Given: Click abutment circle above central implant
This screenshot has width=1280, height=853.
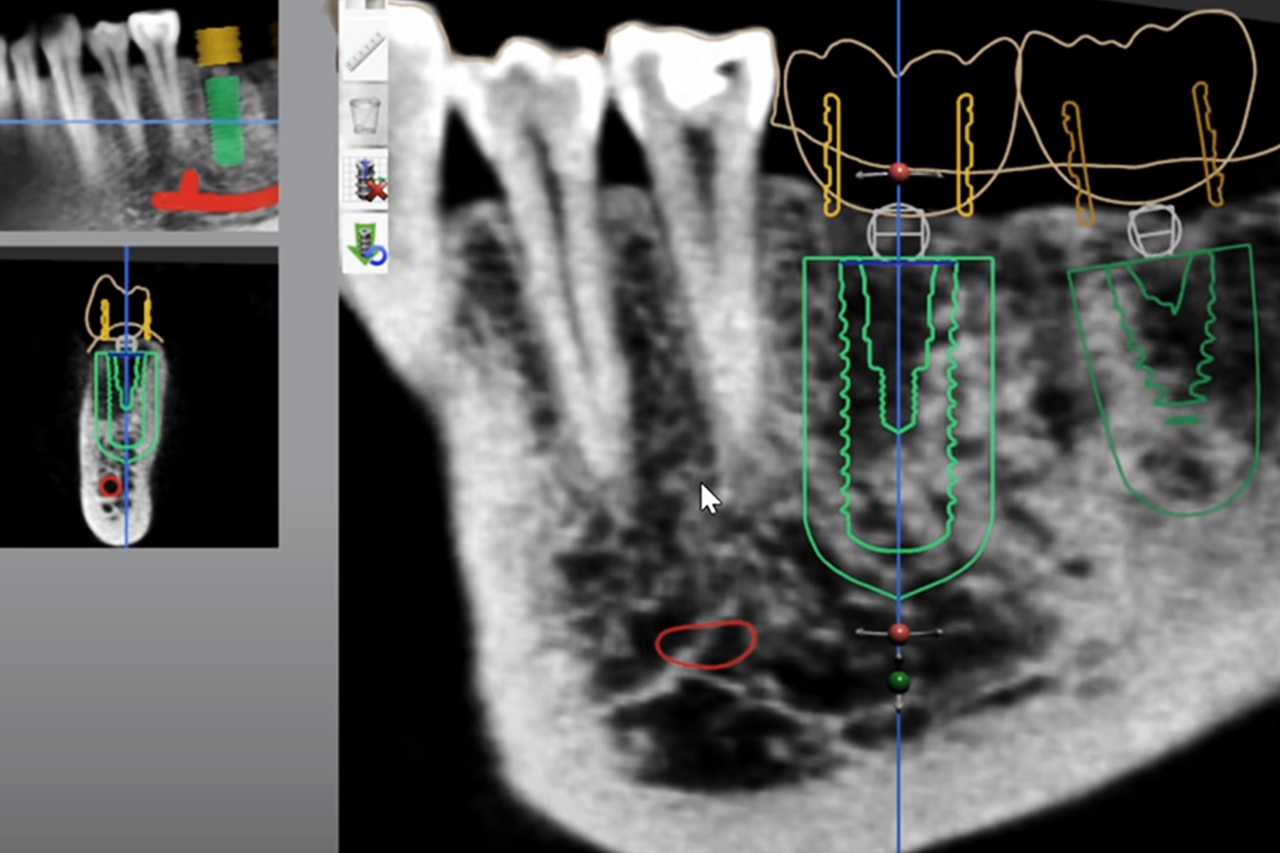Looking at the screenshot, I should [x=898, y=231].
